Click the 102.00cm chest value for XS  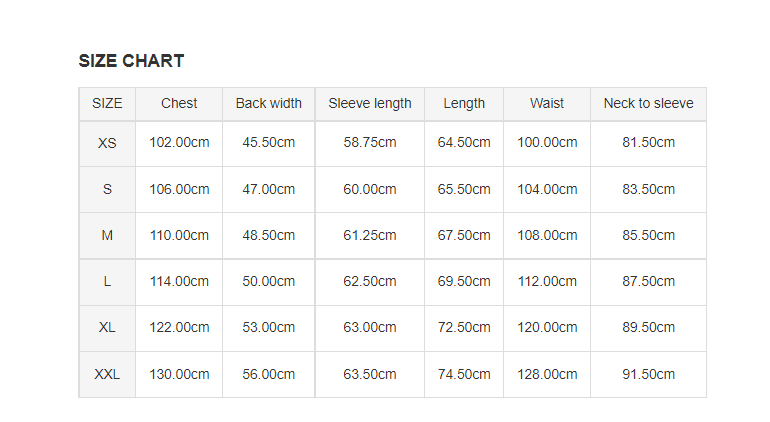point(179,143)
